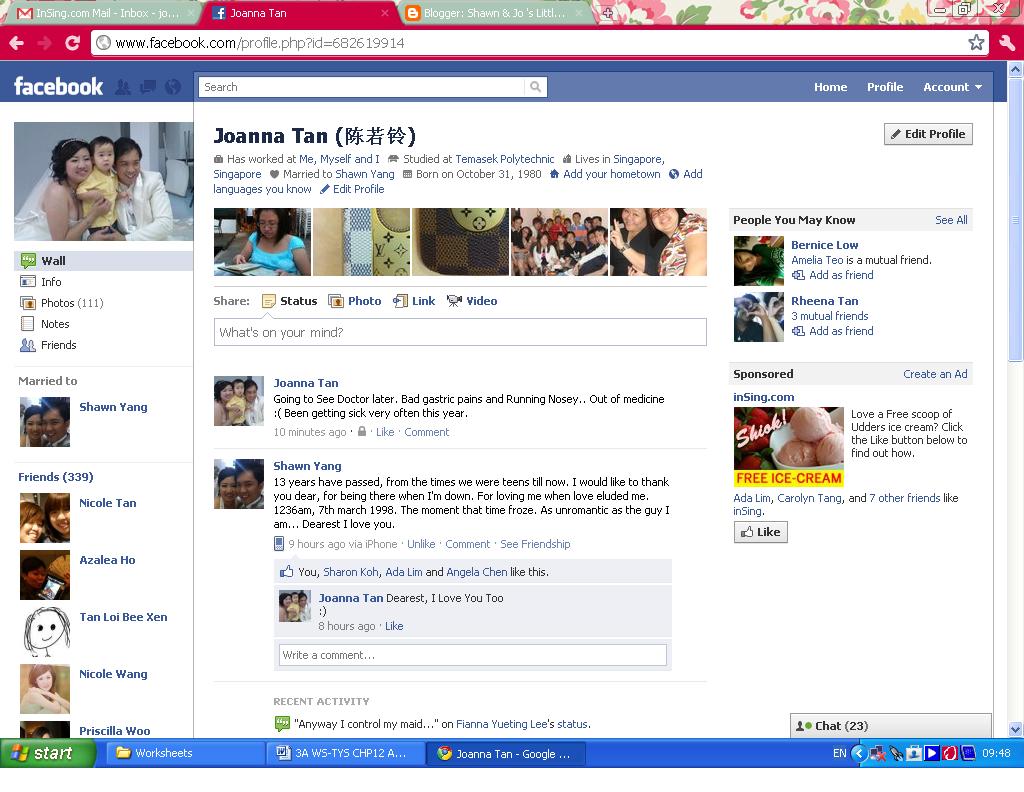Click Add as friend icon for Rheena Tan
Image resolution: width=1024 pixels, height=792 pixels.
point(798,332)
